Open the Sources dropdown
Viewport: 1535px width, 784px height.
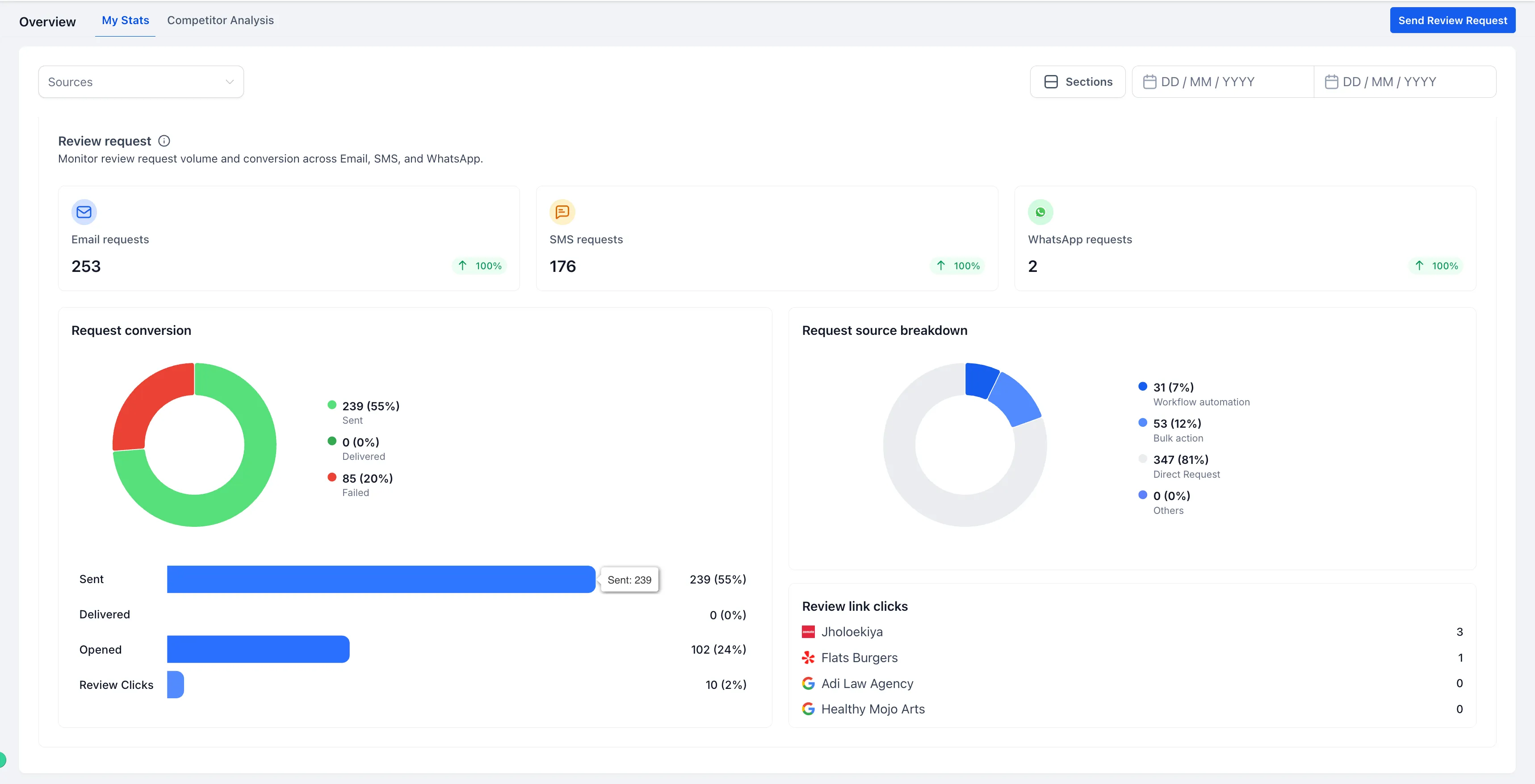point(141,82)
